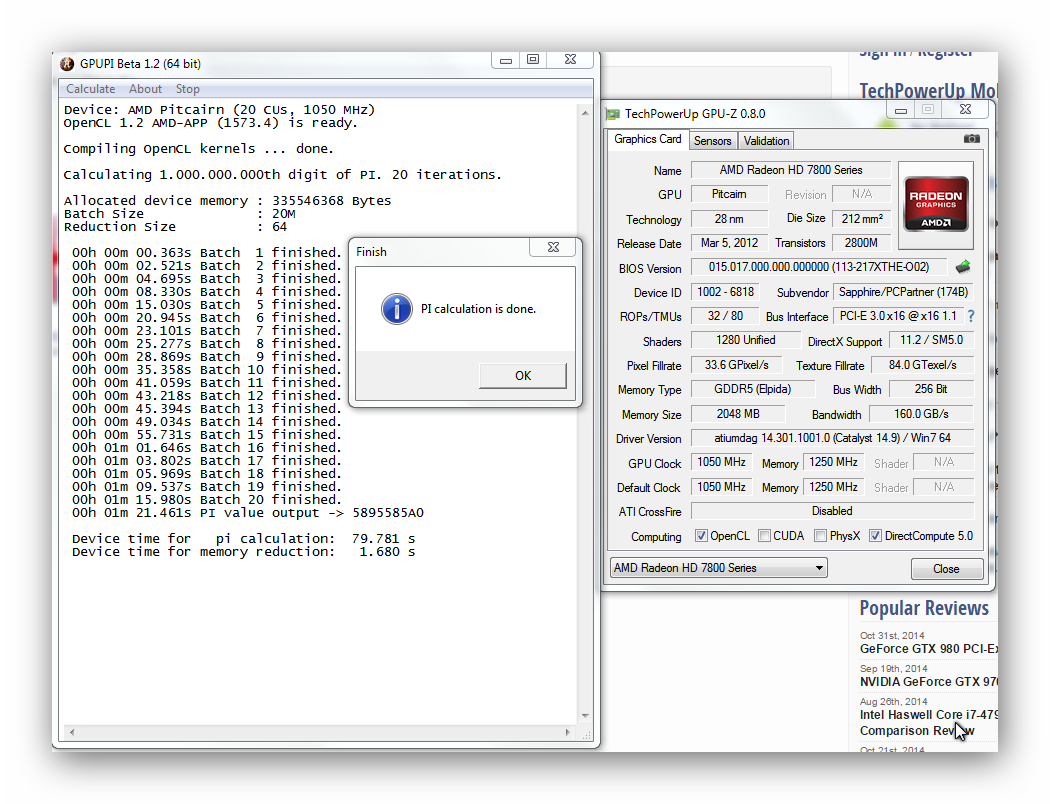Click the GPUPI title bar icon
The height and width of the screenshot is (804, 1050).
(67, 64)
